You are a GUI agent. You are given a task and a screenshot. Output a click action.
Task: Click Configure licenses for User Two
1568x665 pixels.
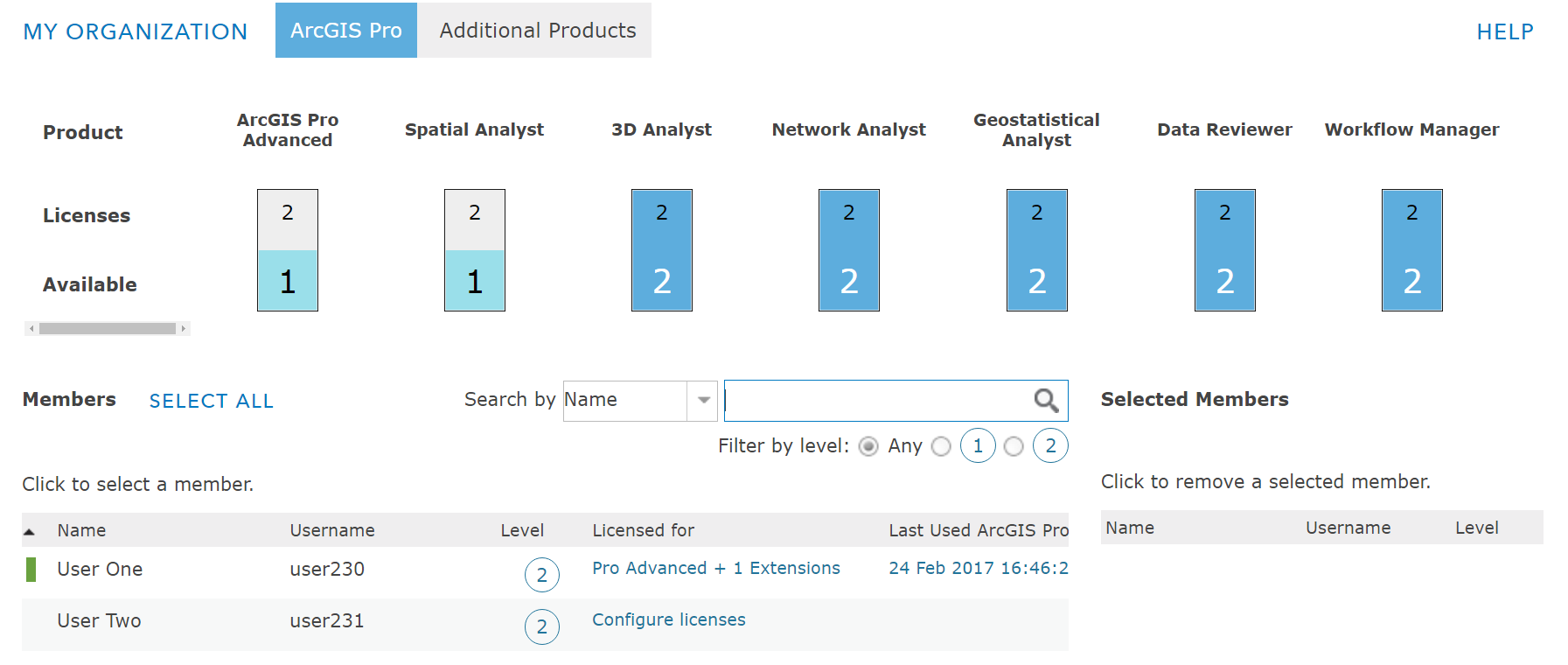pyautogui.click(x=669, y=619)
